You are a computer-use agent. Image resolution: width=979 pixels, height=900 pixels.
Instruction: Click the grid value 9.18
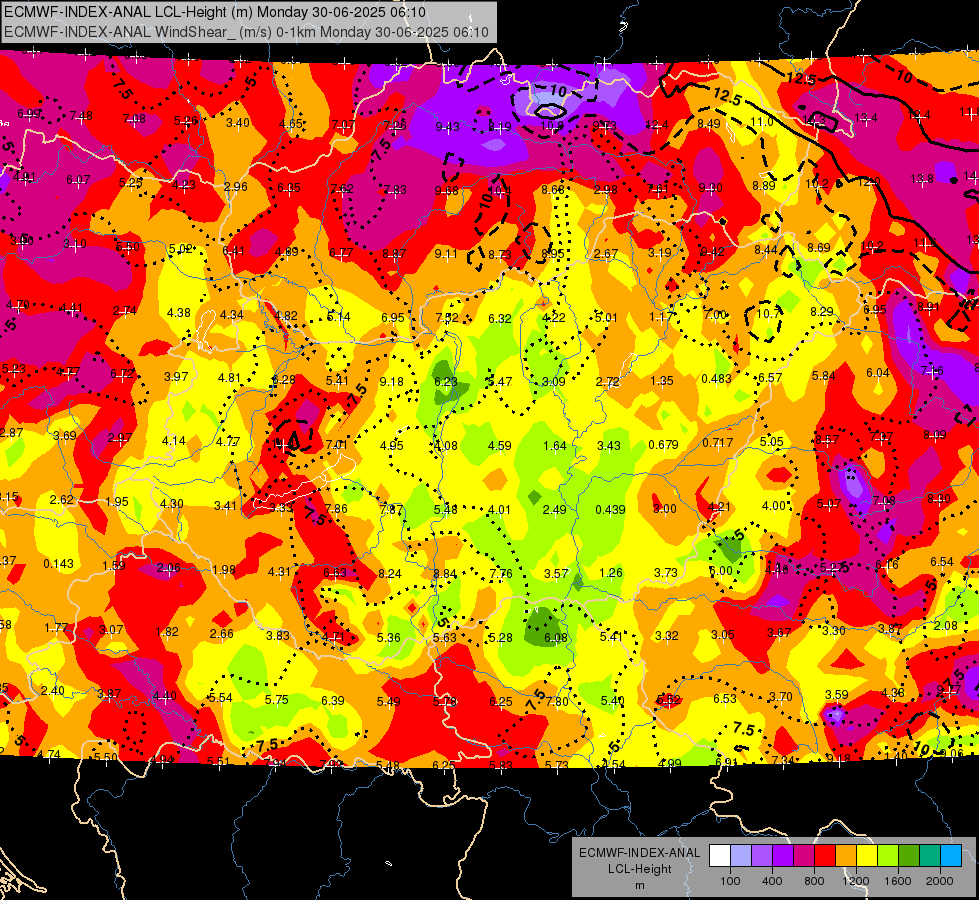391,382
